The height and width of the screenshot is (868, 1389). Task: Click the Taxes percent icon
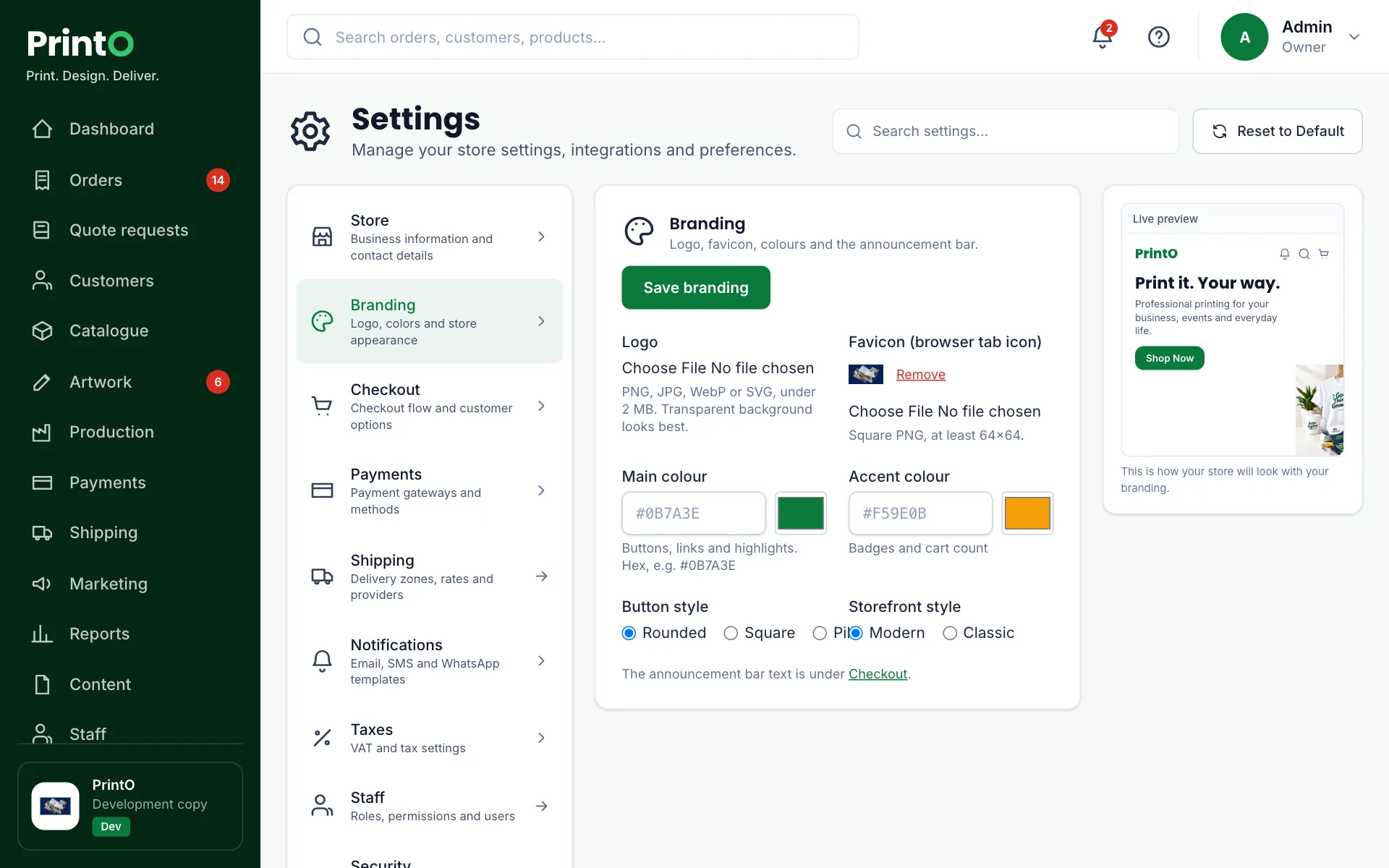point(322,738)
